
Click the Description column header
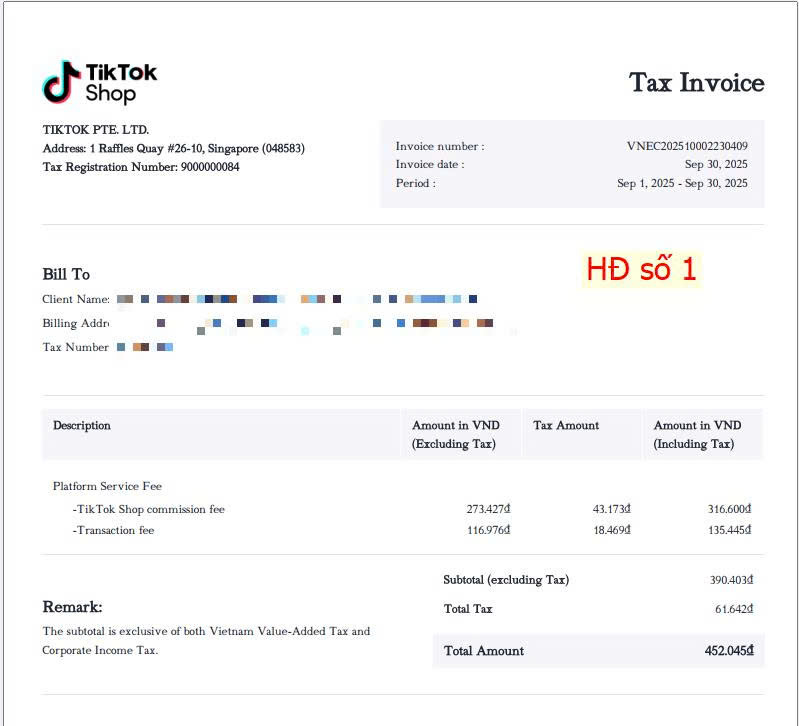coord(82,425)
